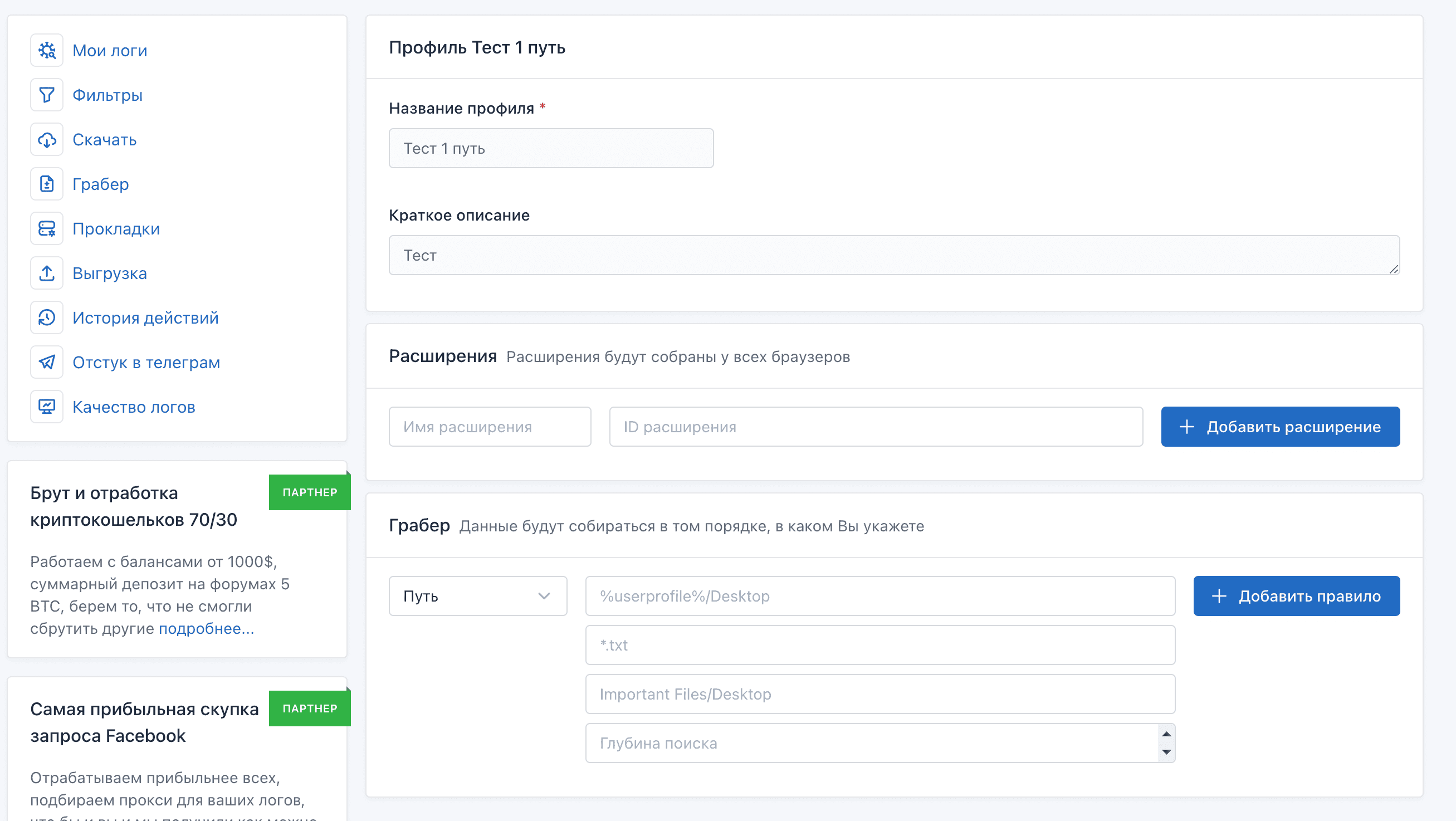Follow the подробнее... link in the partner ad
This screenshot has width=1456, height=821.
coord(206,629)
